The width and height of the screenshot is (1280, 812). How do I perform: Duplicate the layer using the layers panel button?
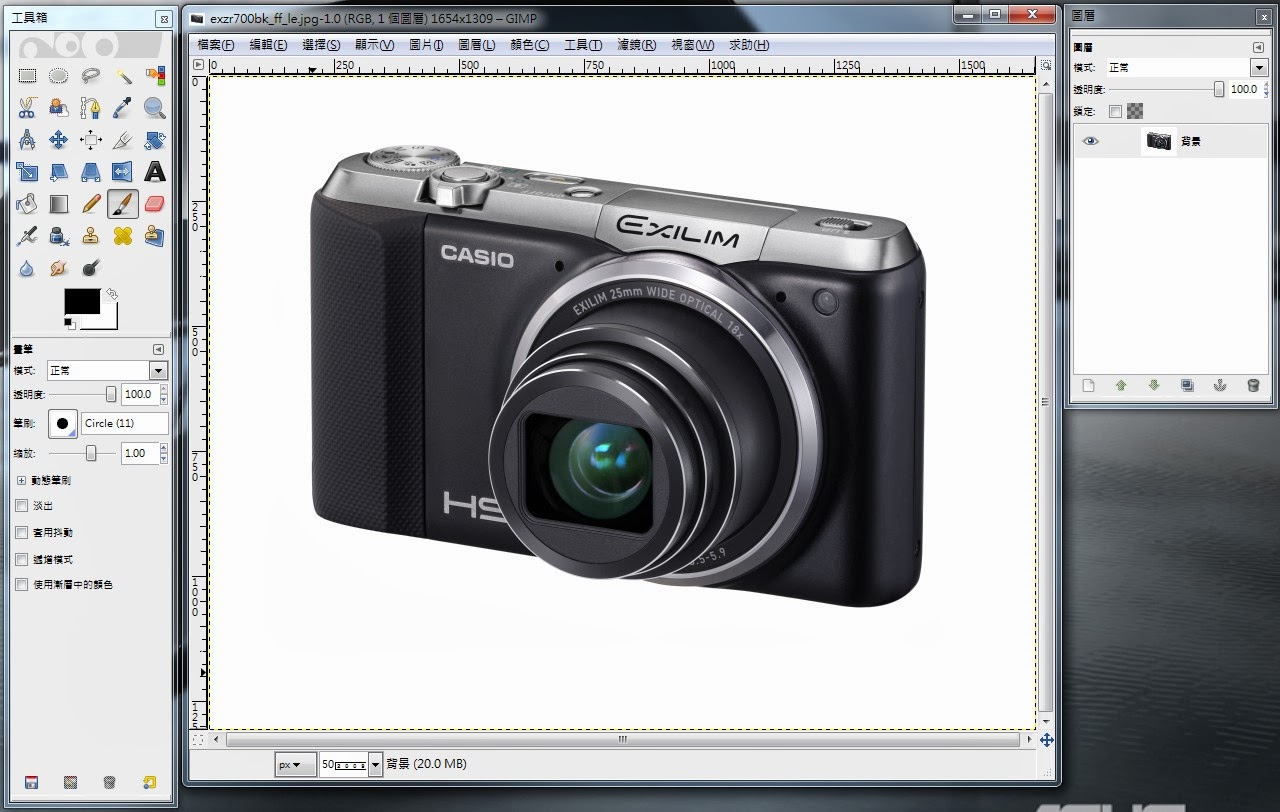tap(1187, 385)
